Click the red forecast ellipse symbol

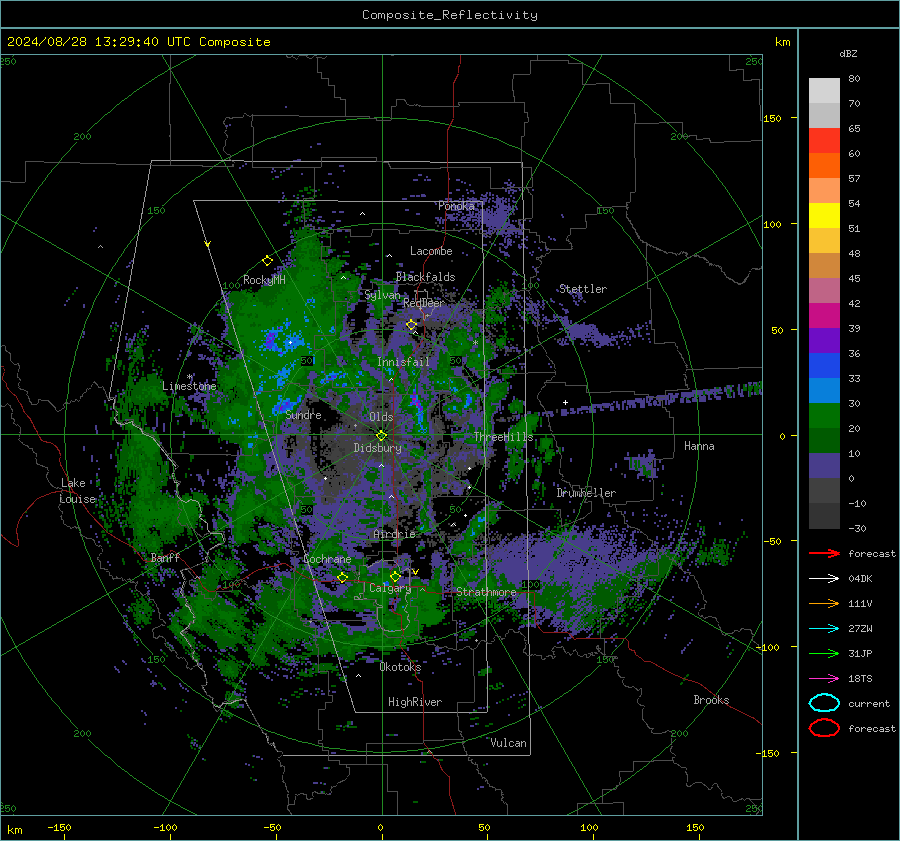[x=824, y=728]
